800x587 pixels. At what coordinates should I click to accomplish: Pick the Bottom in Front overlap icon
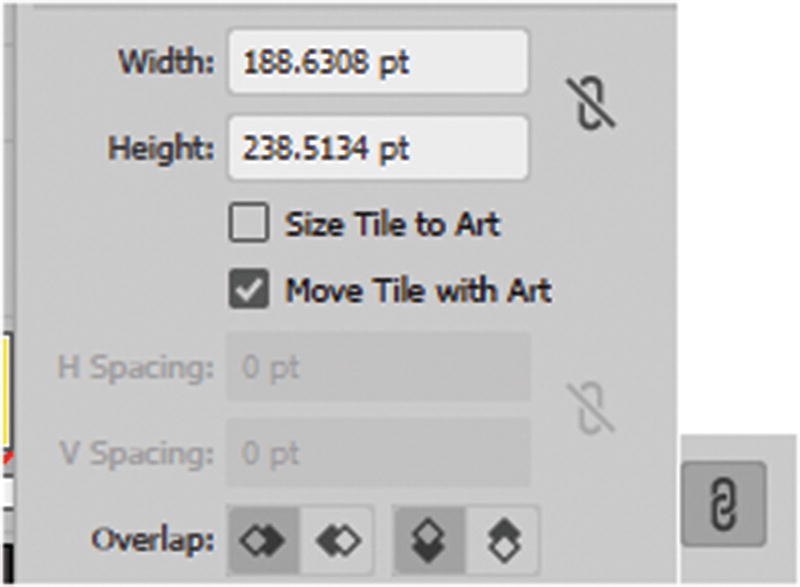pyautogui.click(x=502, y=540)
